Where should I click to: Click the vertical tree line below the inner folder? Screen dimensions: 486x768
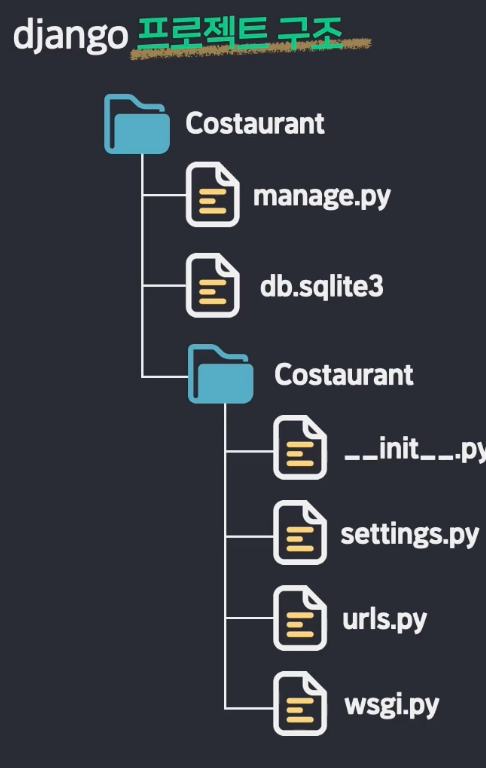225,556
